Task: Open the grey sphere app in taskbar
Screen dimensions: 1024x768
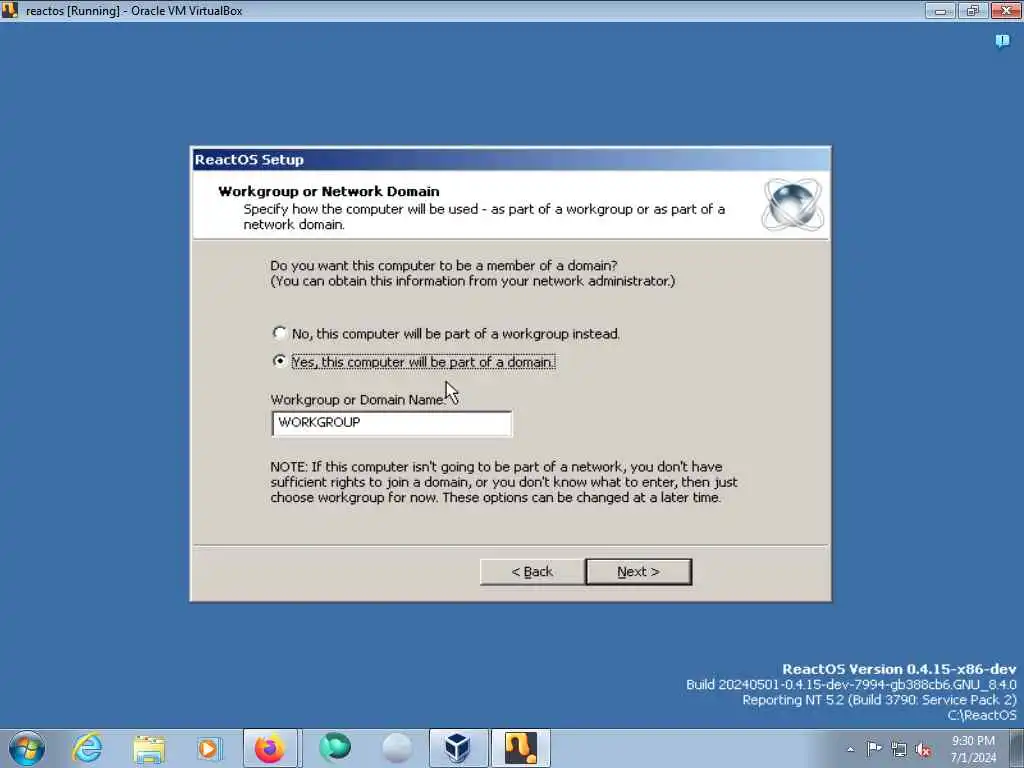Action: [x=396, y=748]
